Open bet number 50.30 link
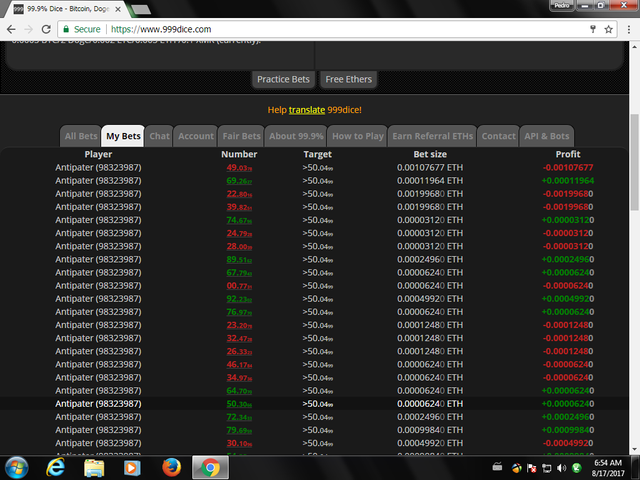Screen dimensions: 640x480 239,404
